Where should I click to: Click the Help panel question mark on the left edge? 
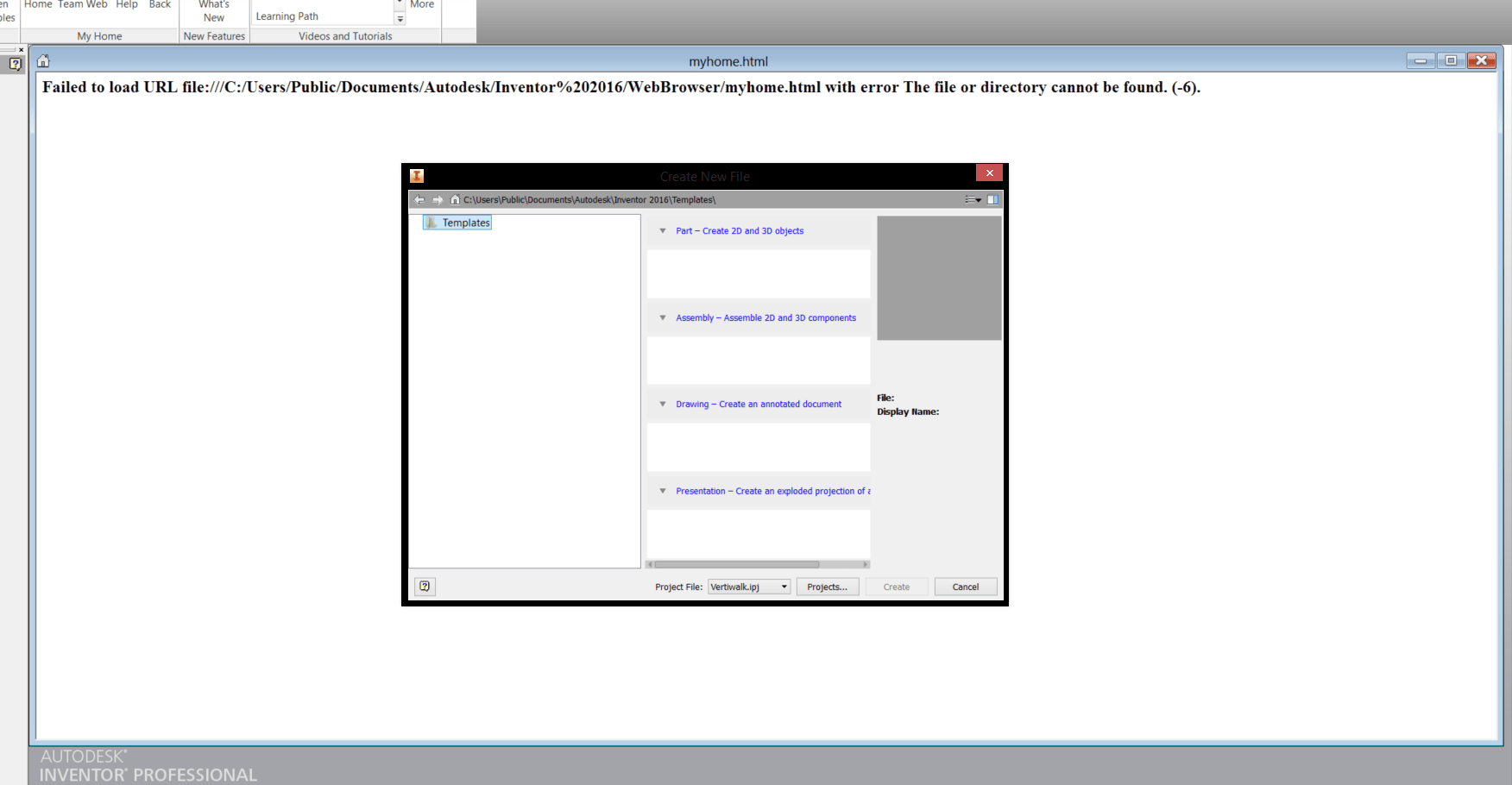pyautogui.click(x=14, y=63)
